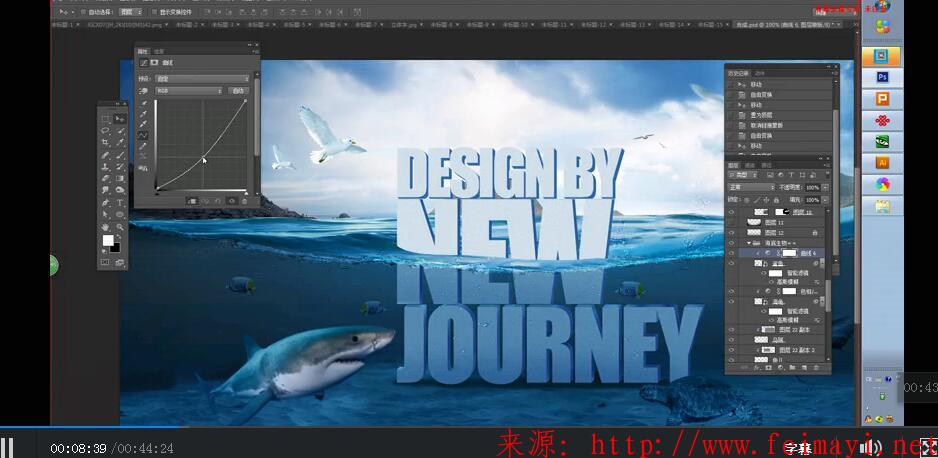The image size is (938, 458).
Task: Select the Horizontal Type tool
Action: pos(120,202)
